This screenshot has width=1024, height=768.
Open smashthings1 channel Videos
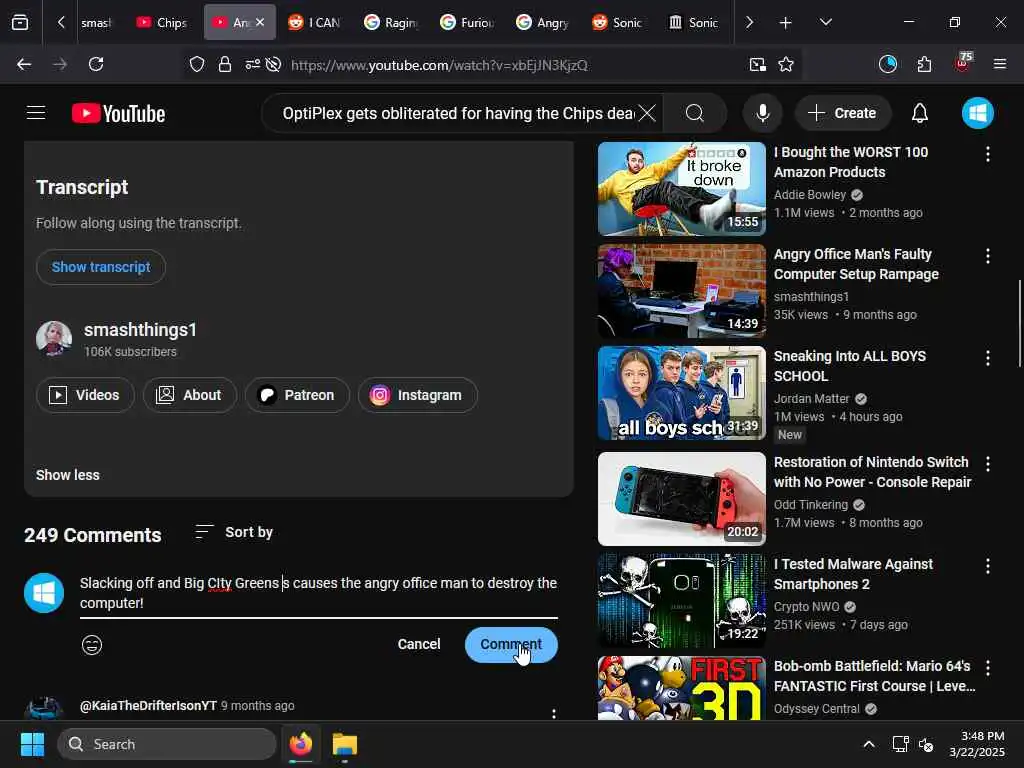(85, 395)
